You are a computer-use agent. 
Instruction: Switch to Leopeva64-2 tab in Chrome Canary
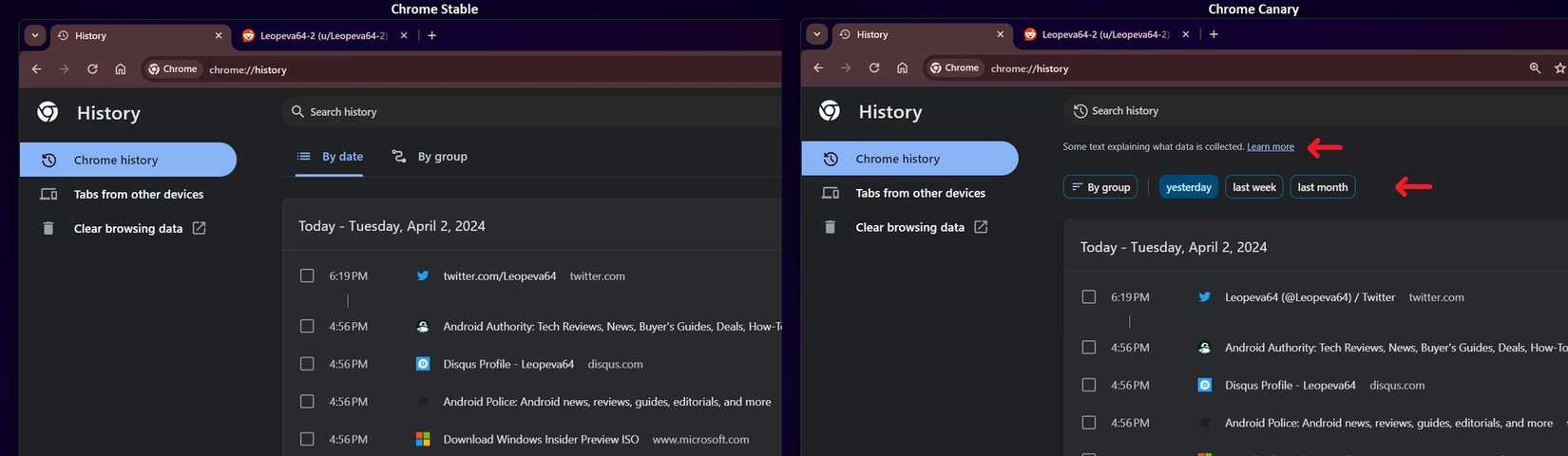pos(1105,34)
